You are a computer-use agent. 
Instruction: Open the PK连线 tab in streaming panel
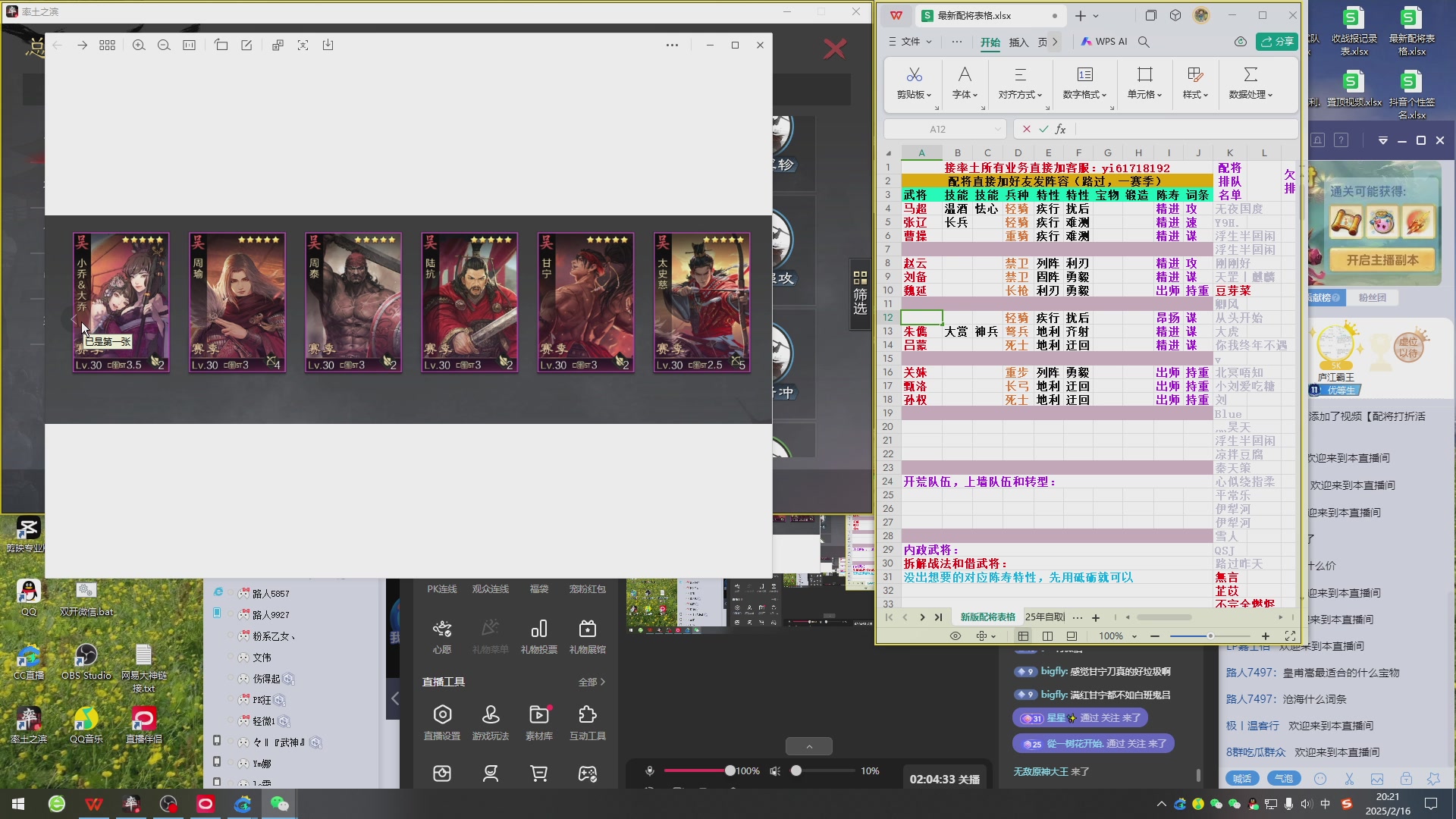click(x=441, y=589)
